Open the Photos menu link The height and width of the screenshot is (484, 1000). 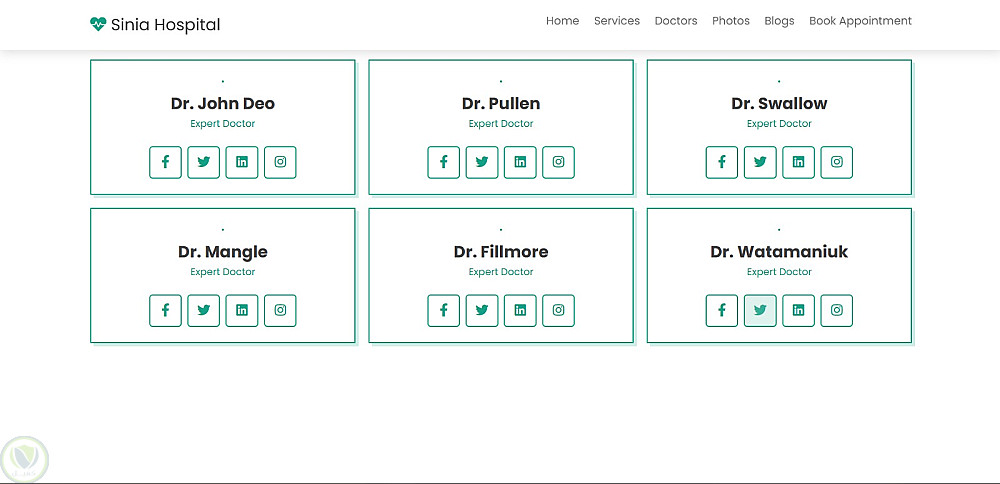pos(731,21)
